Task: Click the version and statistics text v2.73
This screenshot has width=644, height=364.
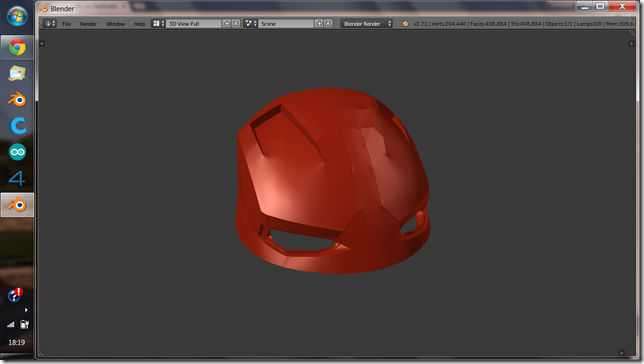Action: [x=524, y=24]
